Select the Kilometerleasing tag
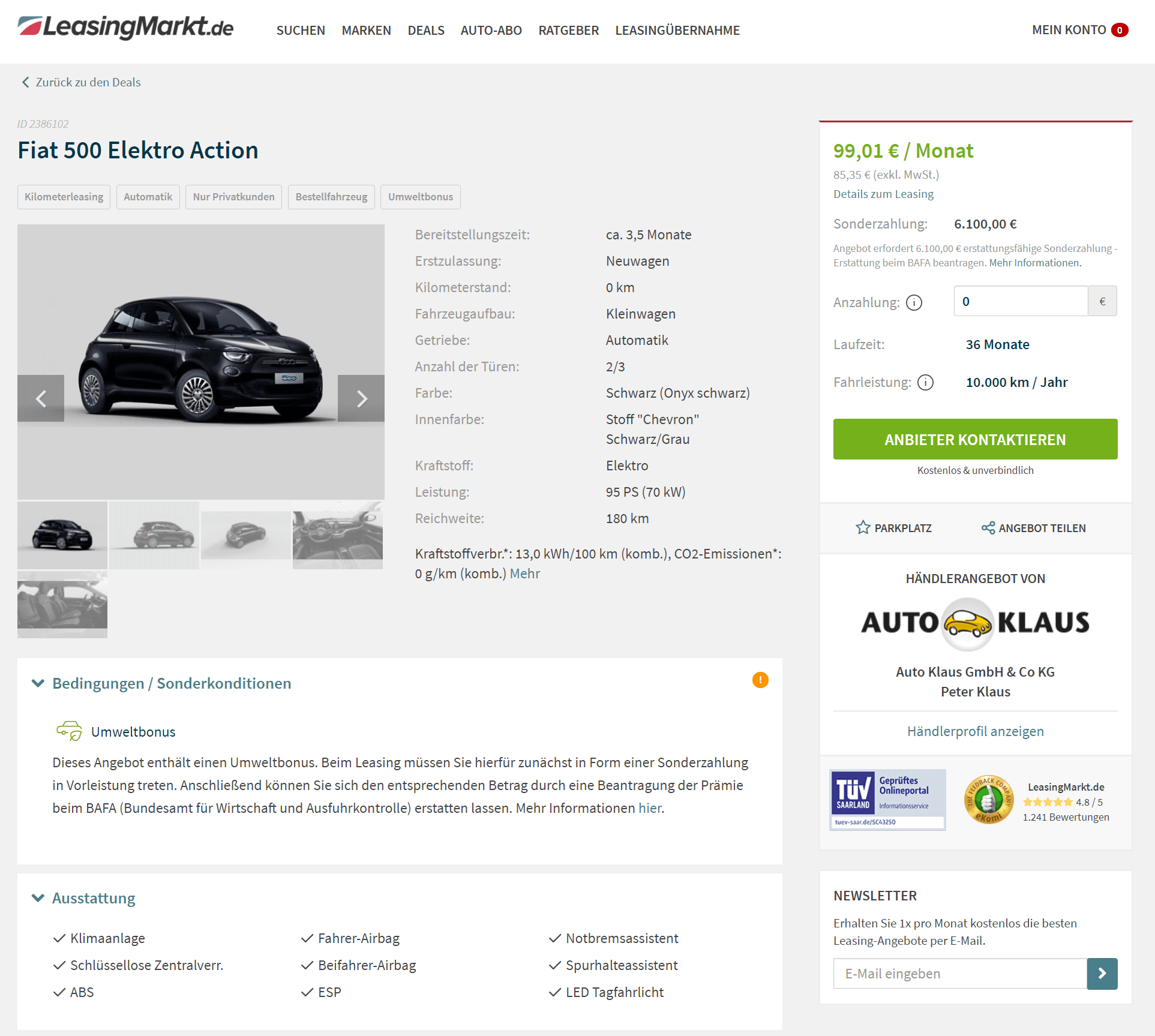 click(64, 197)
